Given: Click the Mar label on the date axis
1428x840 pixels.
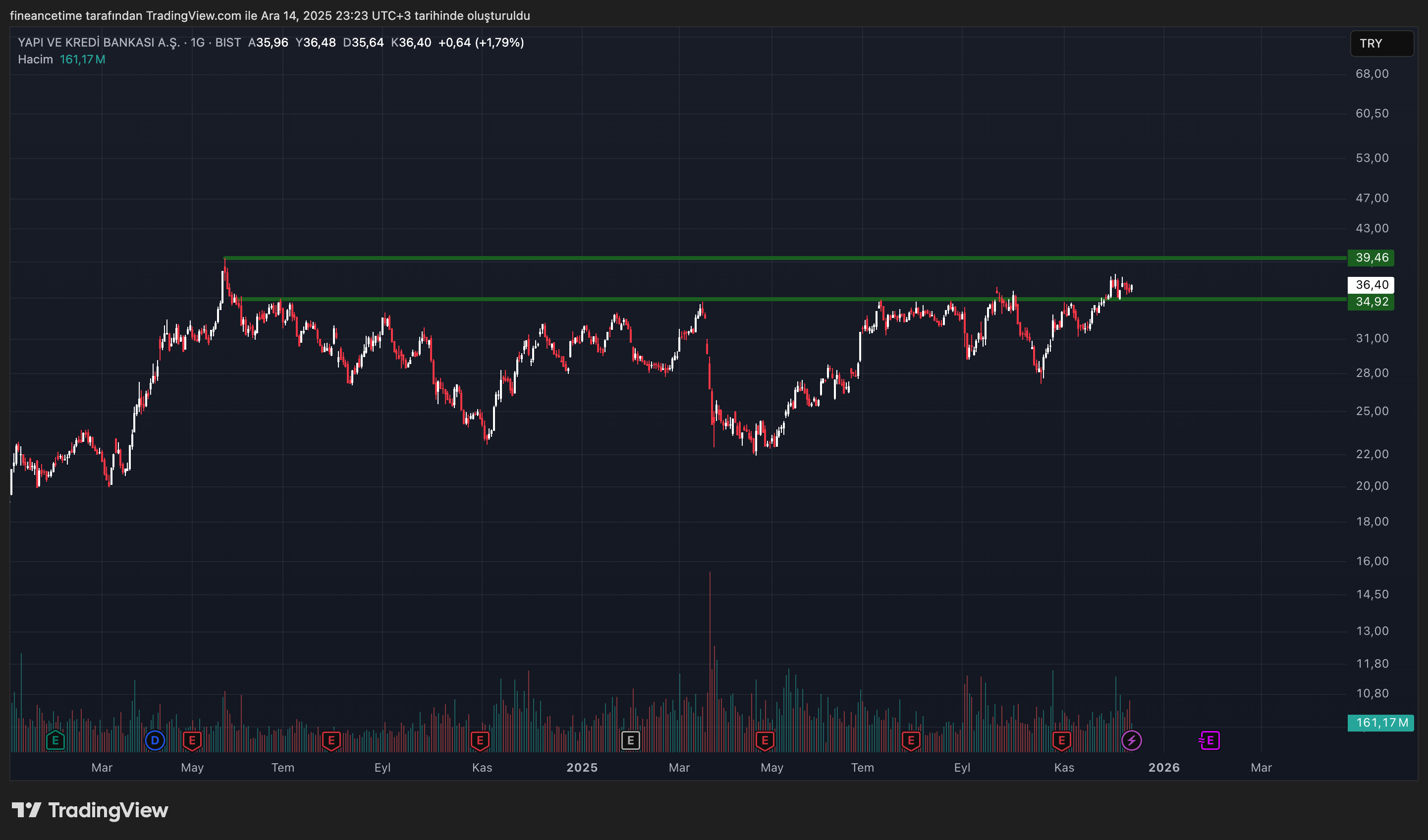Looking at the screenshot, I should click(102, 768).
